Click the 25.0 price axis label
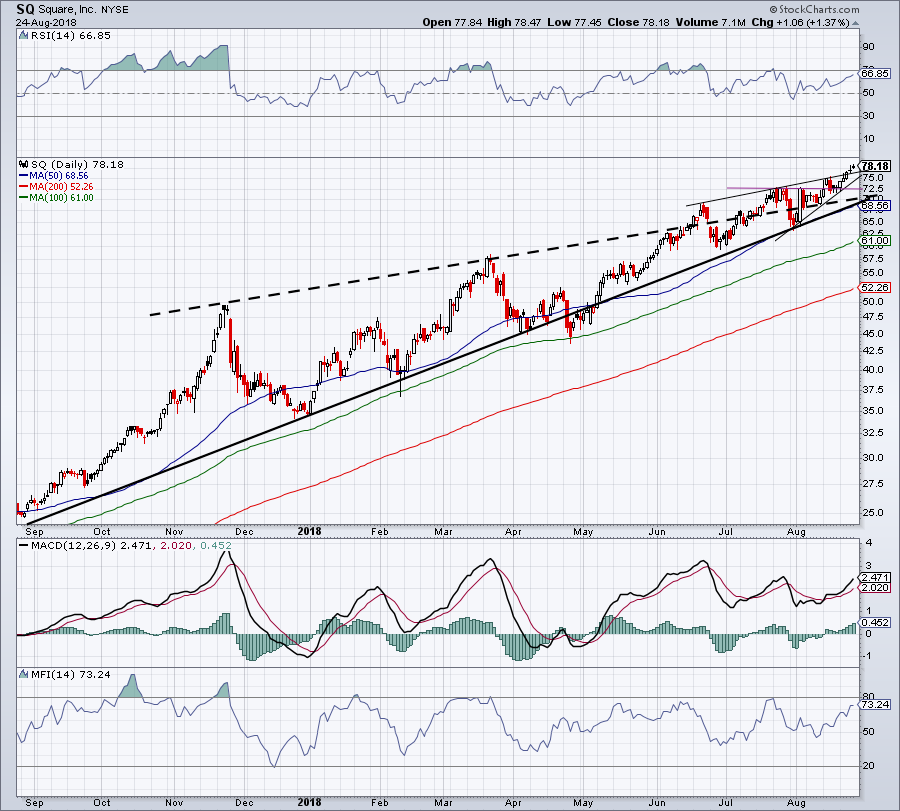Screen dimensions: 900x811 click(872, 513)
